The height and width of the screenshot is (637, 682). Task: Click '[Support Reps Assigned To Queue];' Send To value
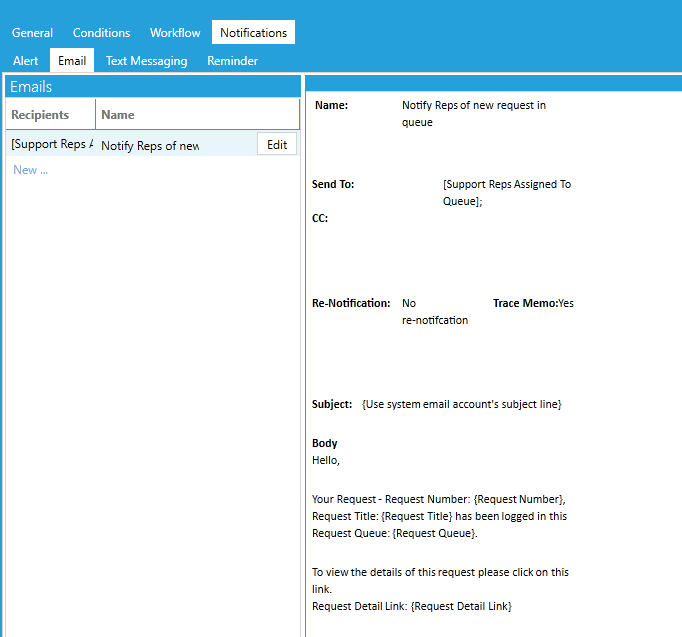point(507,192)
